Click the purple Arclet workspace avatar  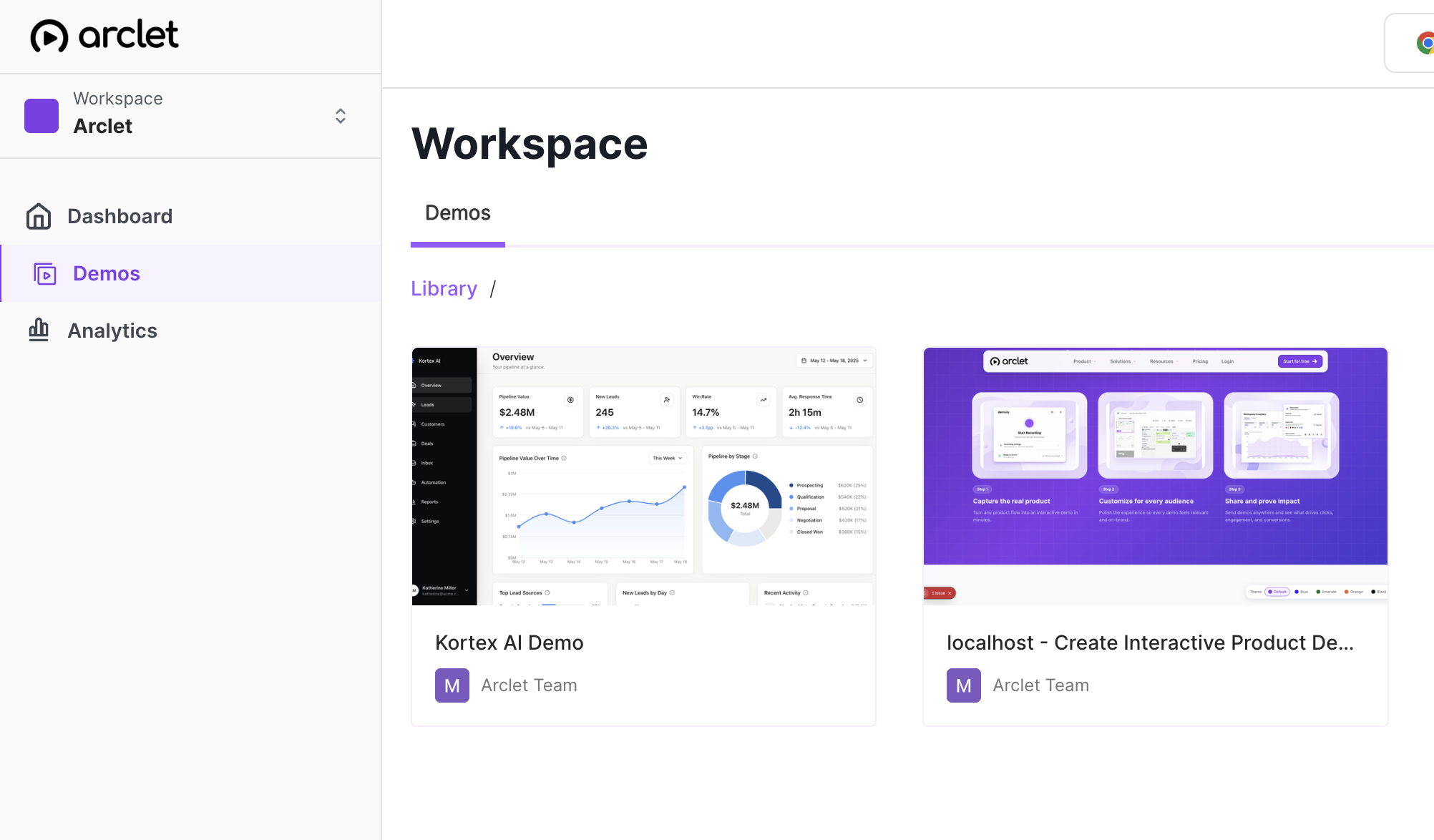click(x=42, y=116)
